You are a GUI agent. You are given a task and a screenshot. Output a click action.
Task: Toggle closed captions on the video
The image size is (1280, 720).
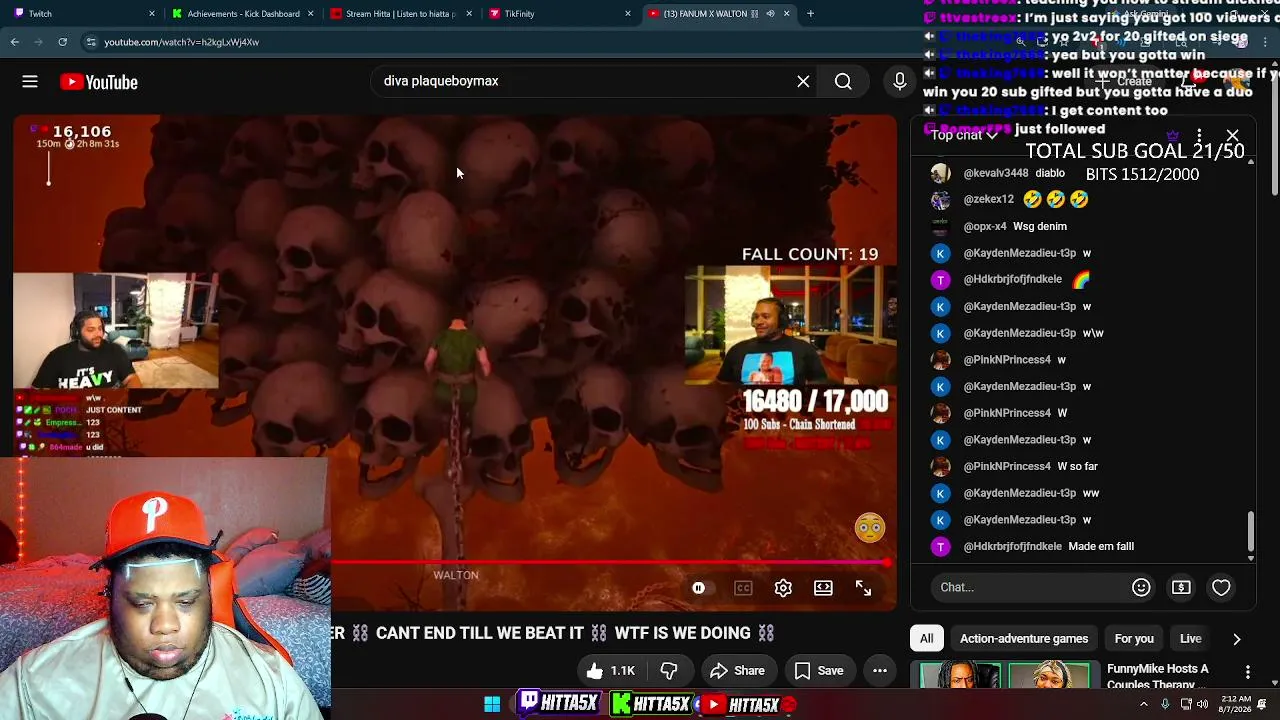743,588
